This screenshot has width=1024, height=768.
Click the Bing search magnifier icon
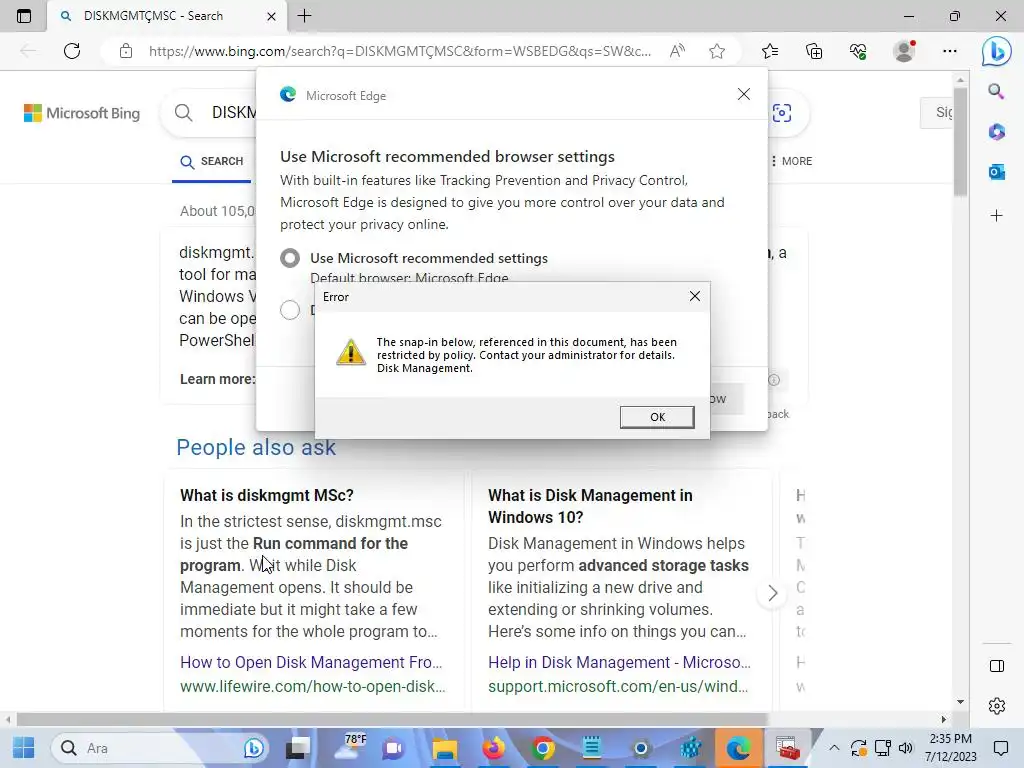coord(184,113)
